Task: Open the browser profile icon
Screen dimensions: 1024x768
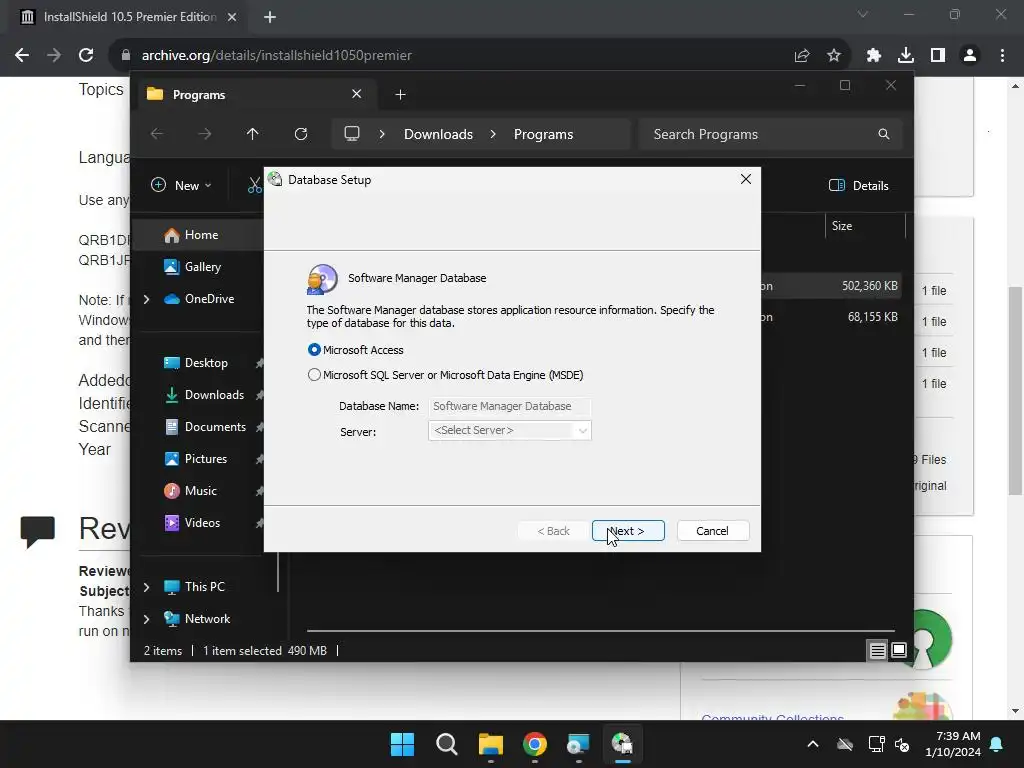Action: click(970, 56)
